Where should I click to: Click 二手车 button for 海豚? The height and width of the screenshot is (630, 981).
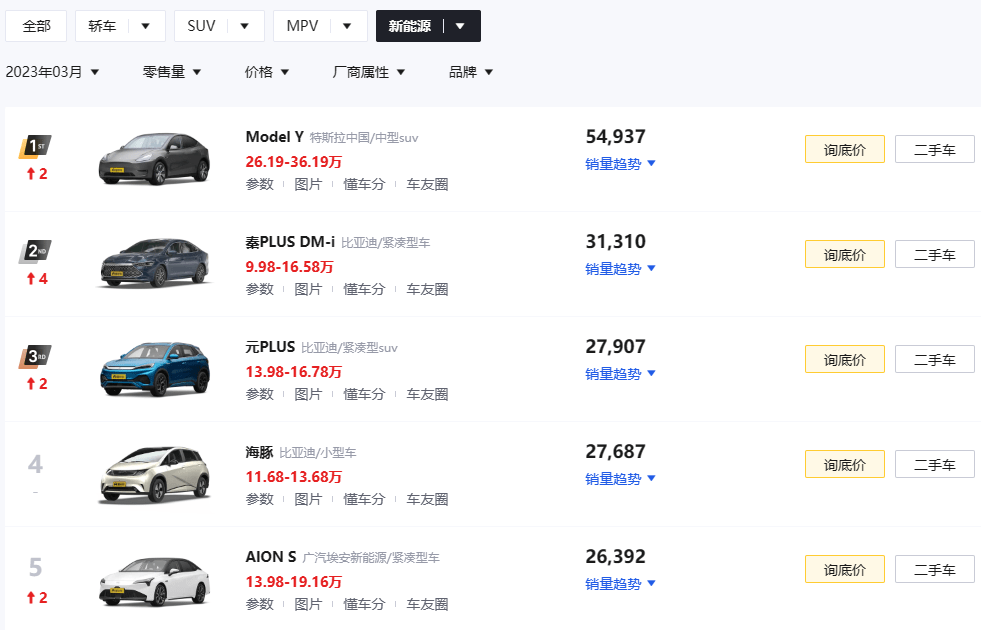point(935,465)
